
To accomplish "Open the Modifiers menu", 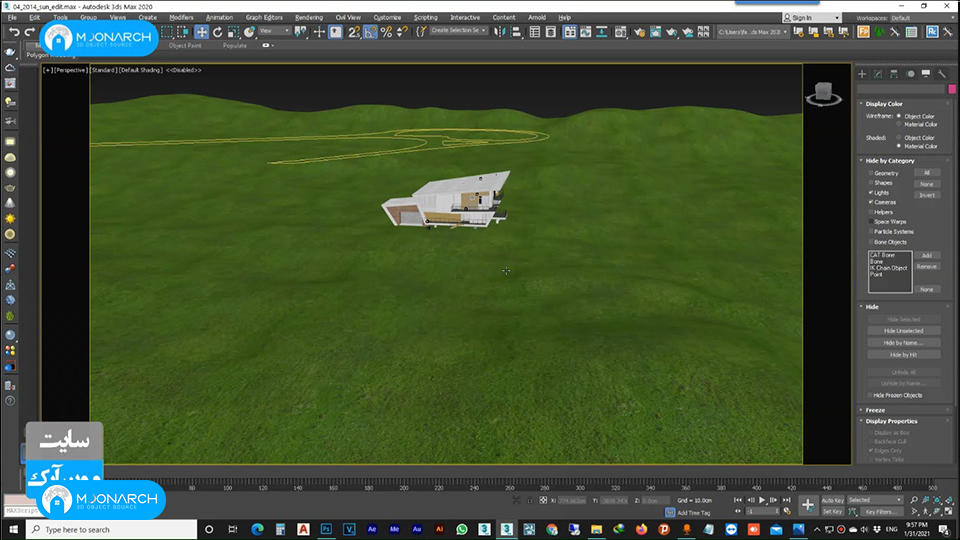I will 181,18.
